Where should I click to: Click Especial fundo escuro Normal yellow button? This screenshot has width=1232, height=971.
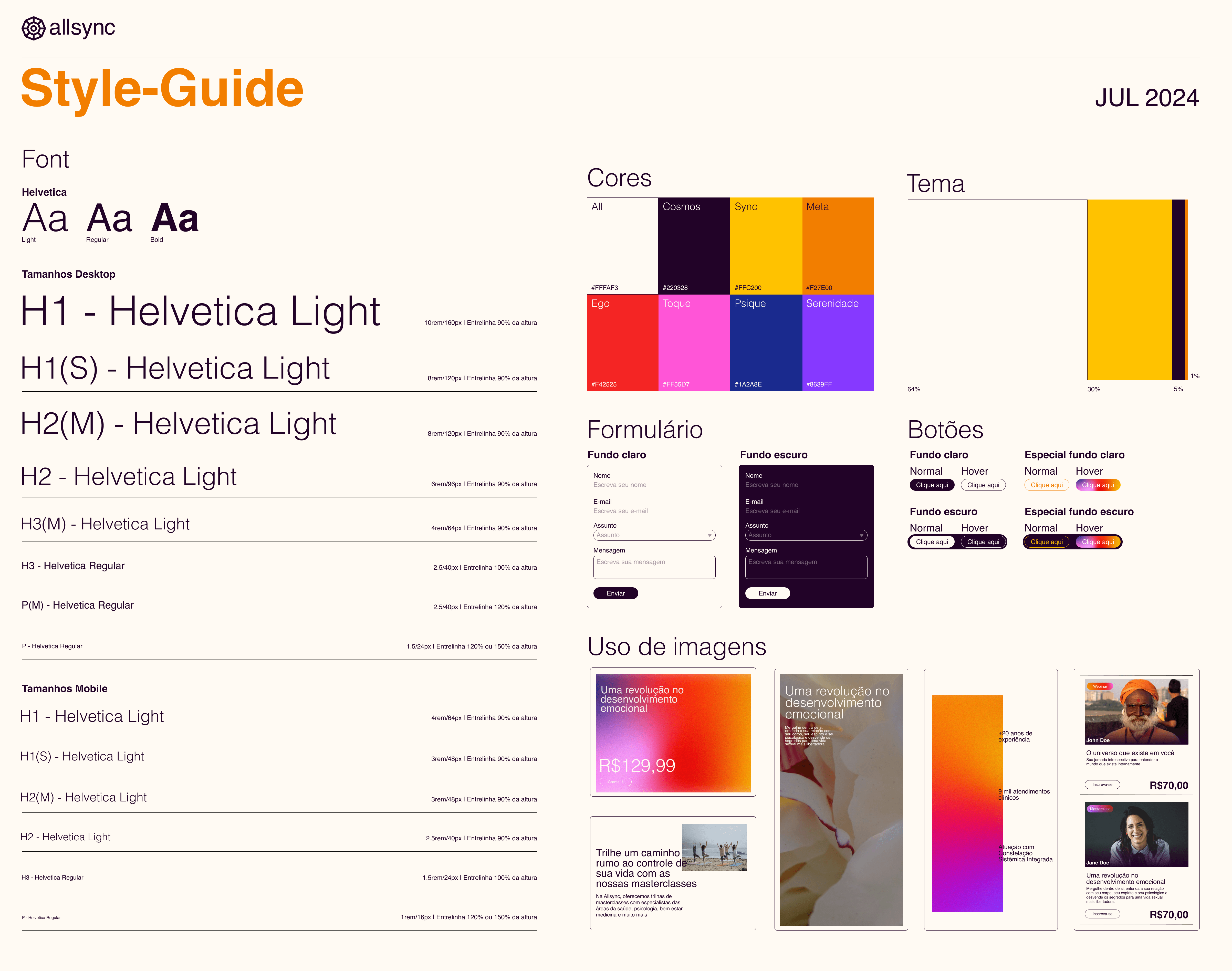coord(1046,542)
